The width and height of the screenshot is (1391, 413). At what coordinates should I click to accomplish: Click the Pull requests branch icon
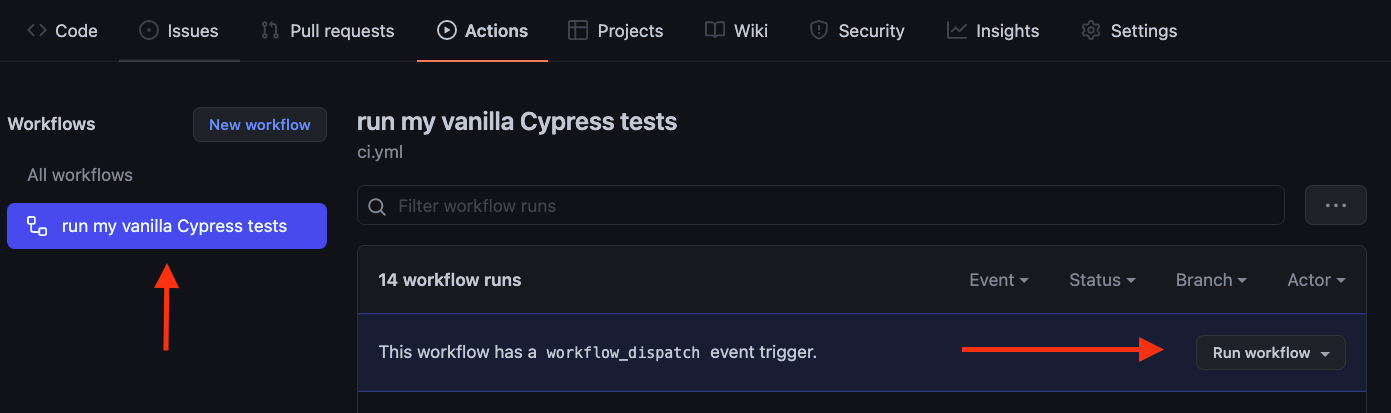[270, 31]
